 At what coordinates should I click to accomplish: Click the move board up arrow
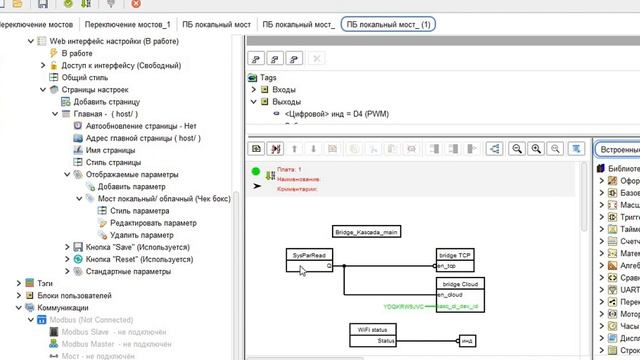(x=294, y=149)
